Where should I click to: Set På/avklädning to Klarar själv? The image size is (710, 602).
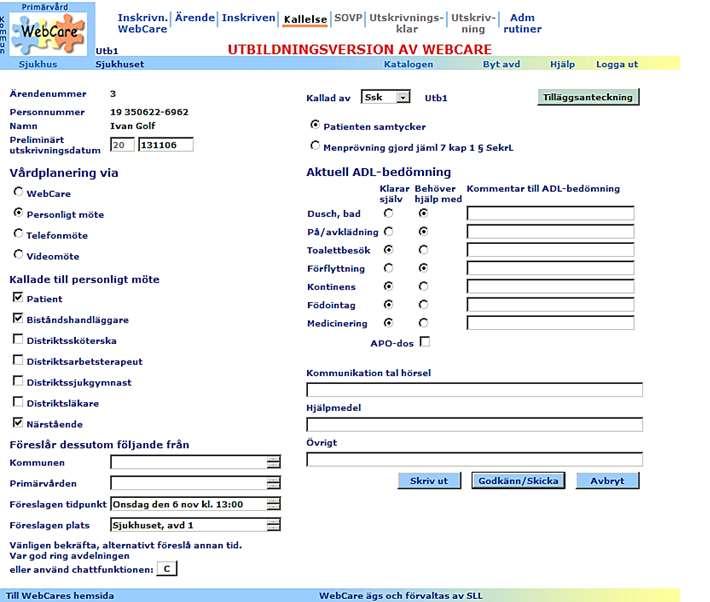tap(389, 231)
